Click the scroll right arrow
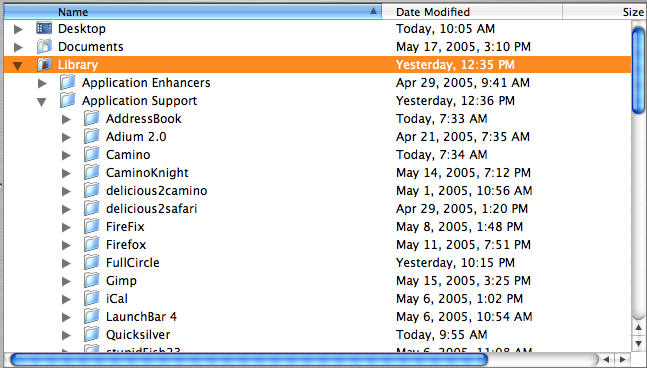The width and height of the screenshot is (647, 368). click(623, 359)
